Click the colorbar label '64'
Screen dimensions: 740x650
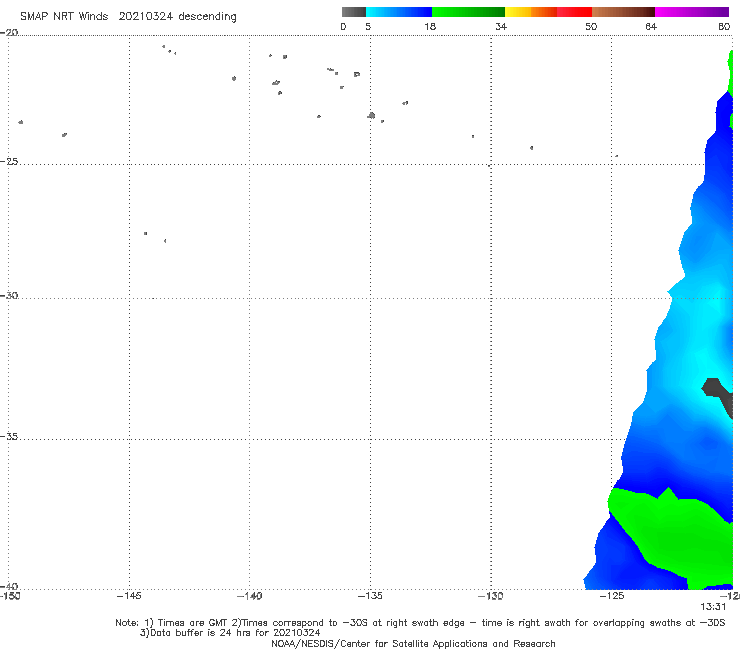651,26
